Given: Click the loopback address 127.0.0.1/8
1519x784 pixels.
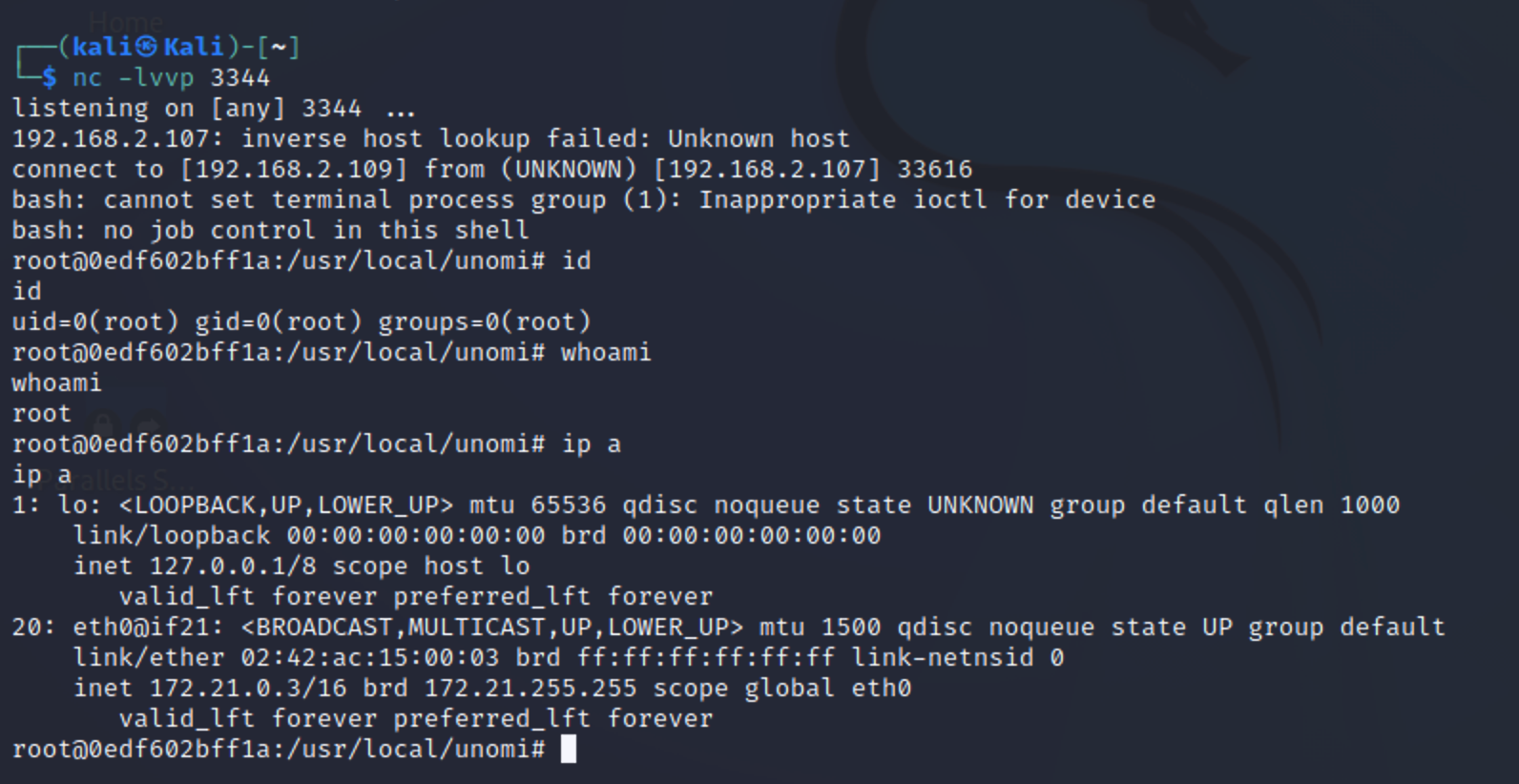Looking at the screenshot, I should [233, 566].
